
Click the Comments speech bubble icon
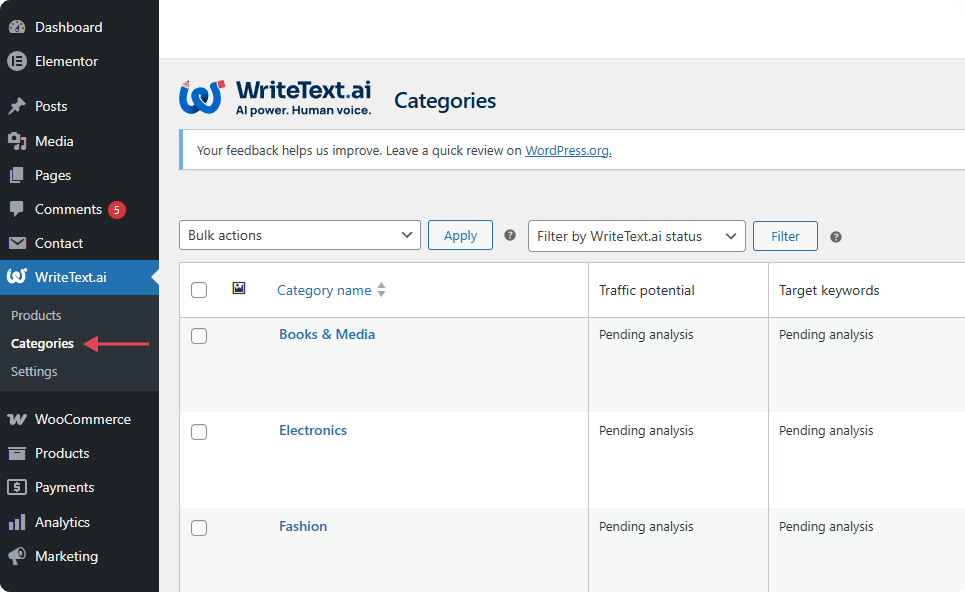pos(17,209)
